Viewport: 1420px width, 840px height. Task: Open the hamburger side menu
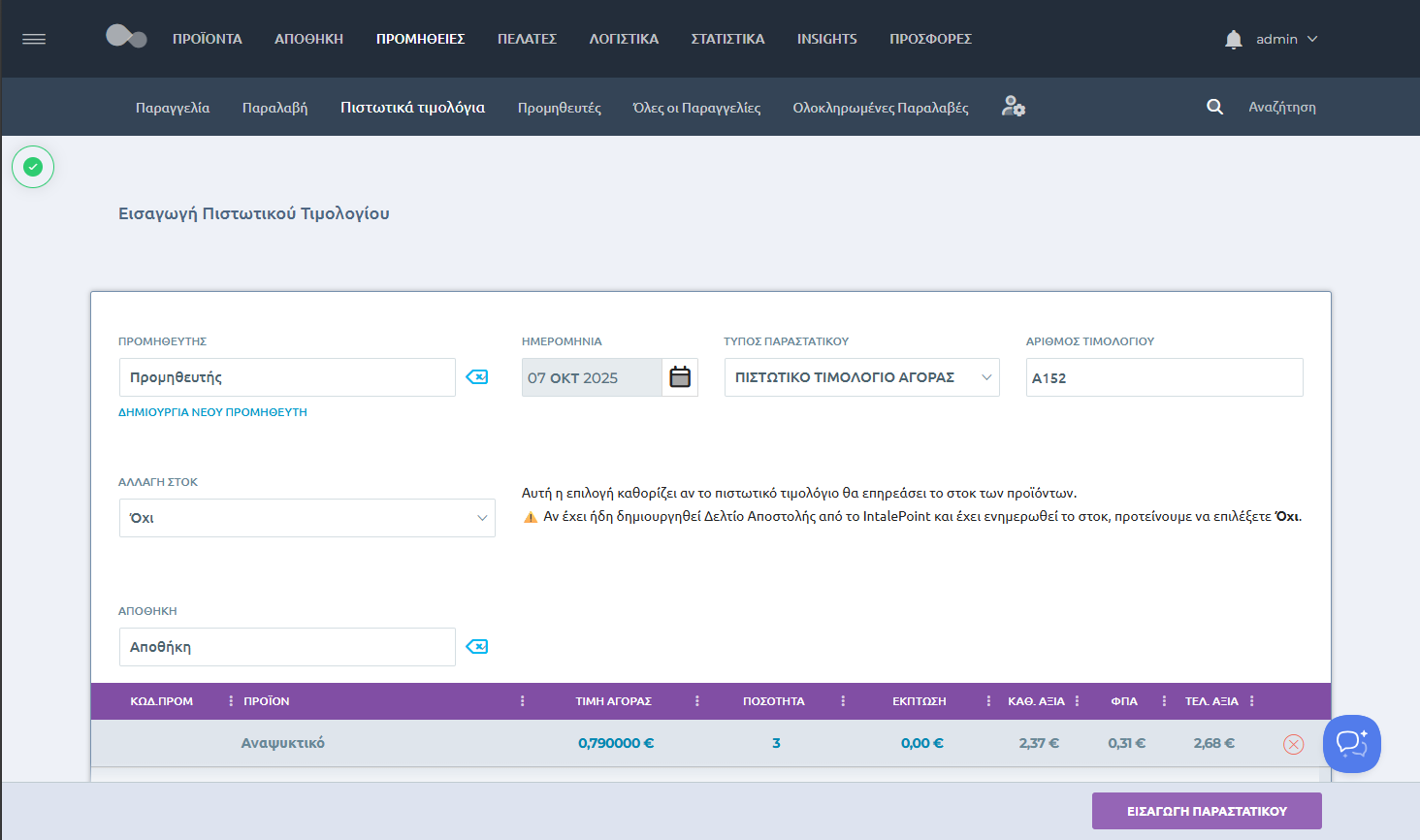click(x=34, y=39)
